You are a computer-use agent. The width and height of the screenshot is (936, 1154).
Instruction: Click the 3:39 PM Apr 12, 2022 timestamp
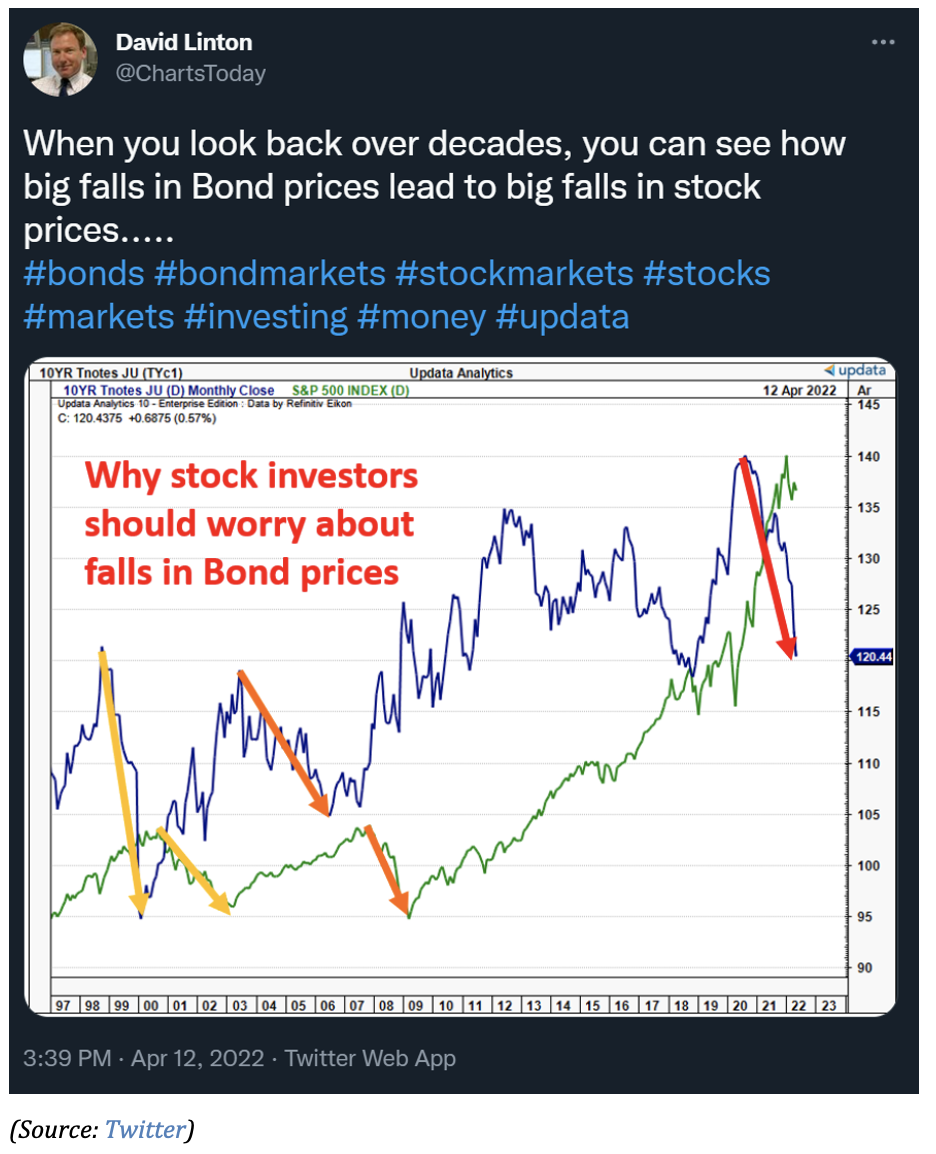143,1058
